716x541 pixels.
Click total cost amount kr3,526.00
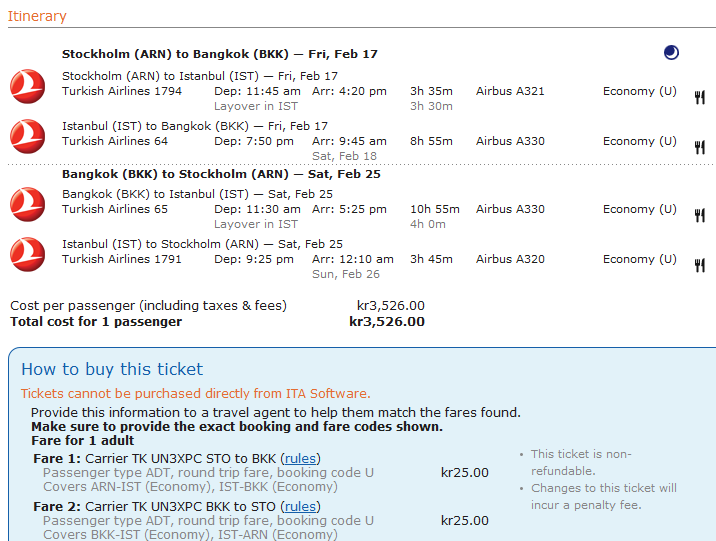(x=386, y=322)
